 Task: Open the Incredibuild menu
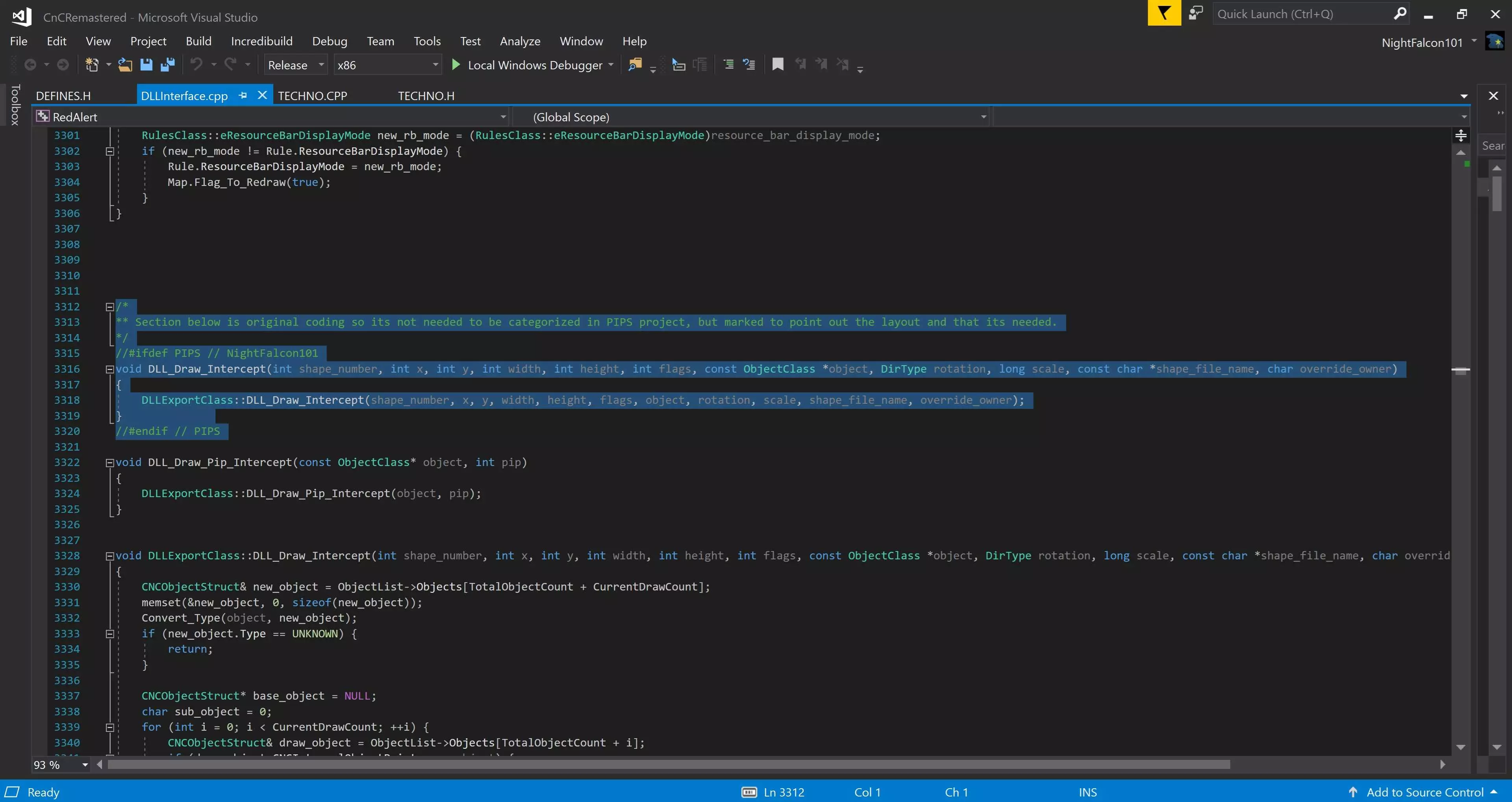tap(261, 41)
